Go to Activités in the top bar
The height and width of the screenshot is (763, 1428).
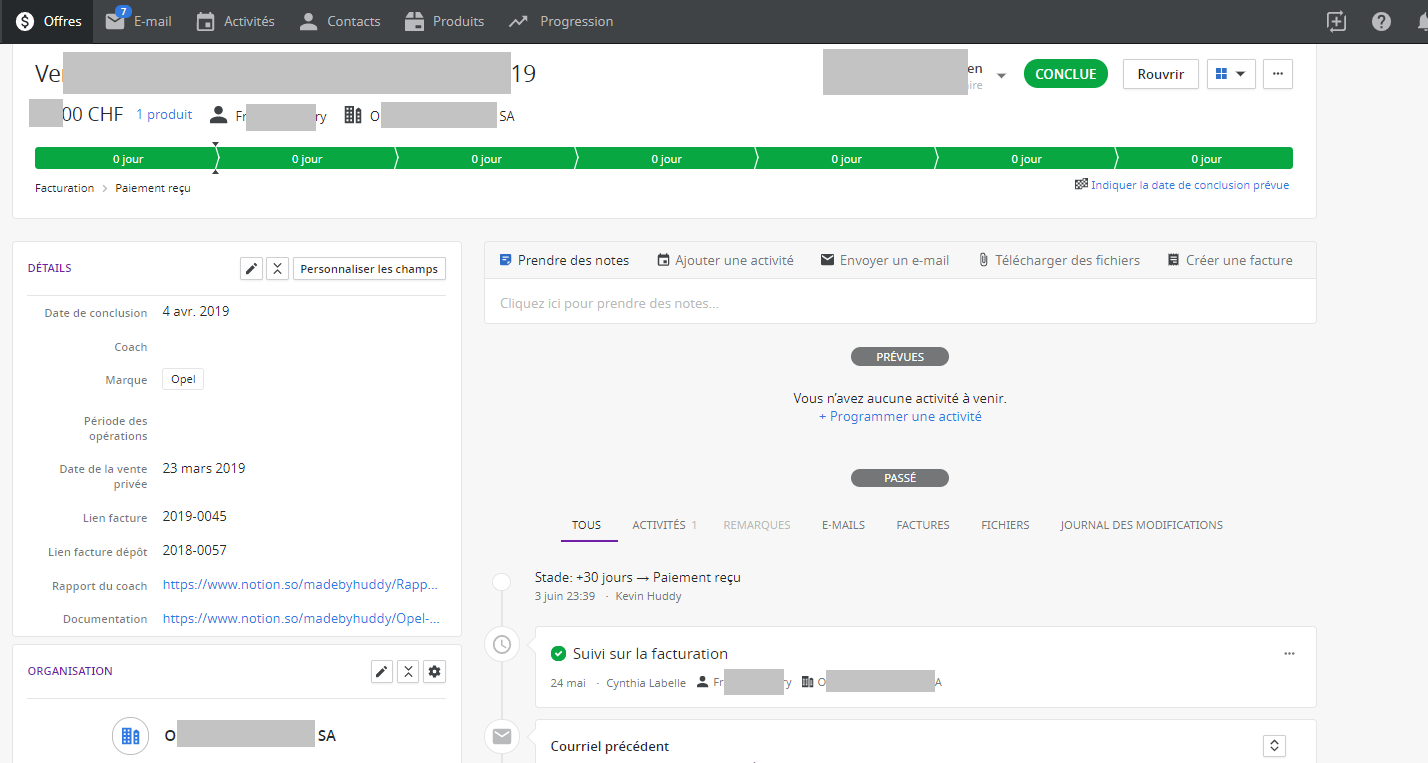(x=235, y=21)
